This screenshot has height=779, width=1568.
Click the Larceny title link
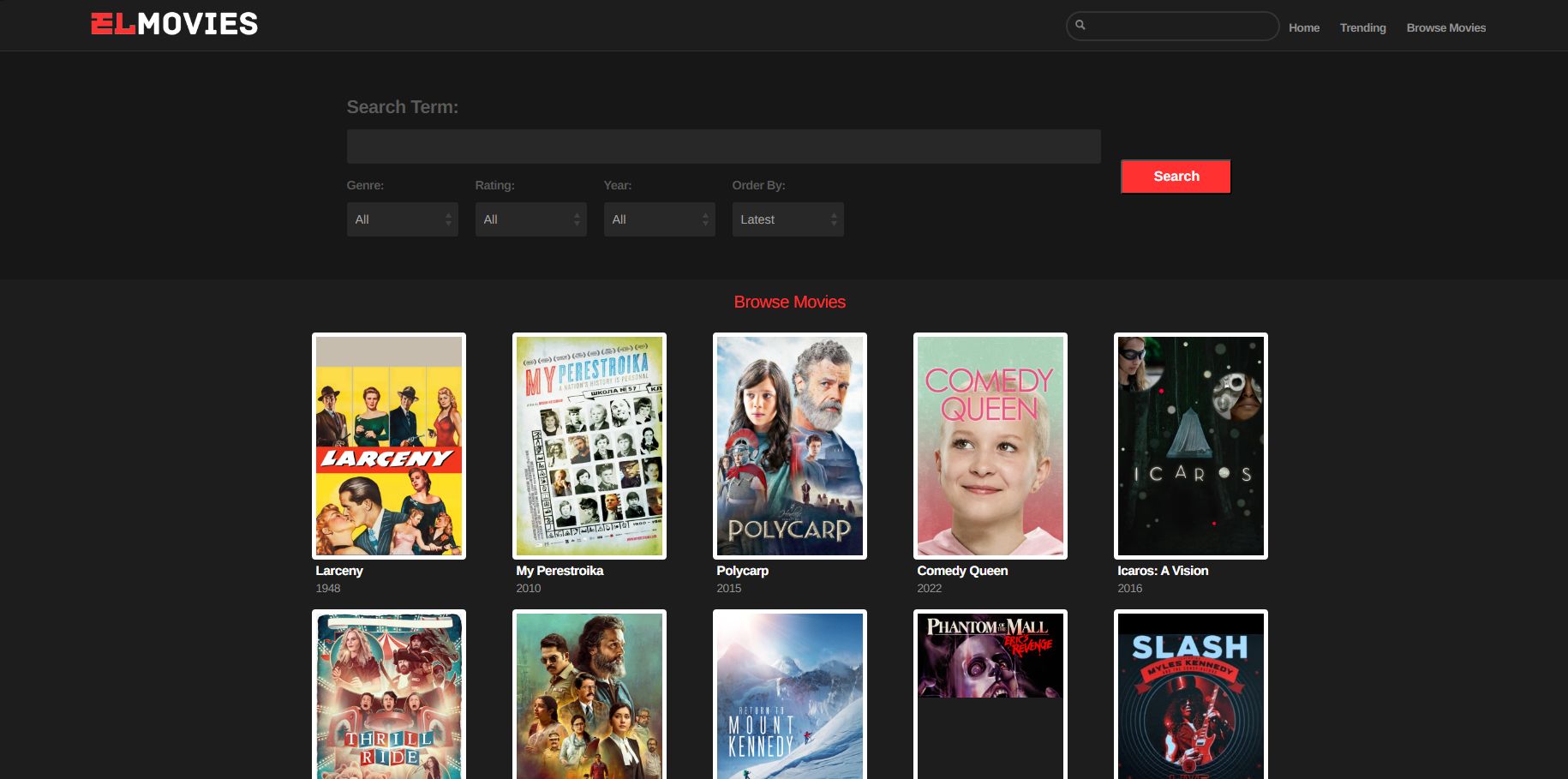(x=339, y=571)
